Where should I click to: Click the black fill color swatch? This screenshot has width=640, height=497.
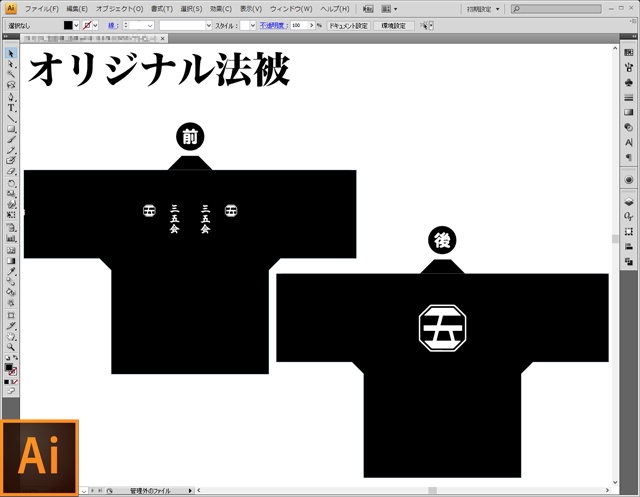pyautogui.click(x=68, y=25)
